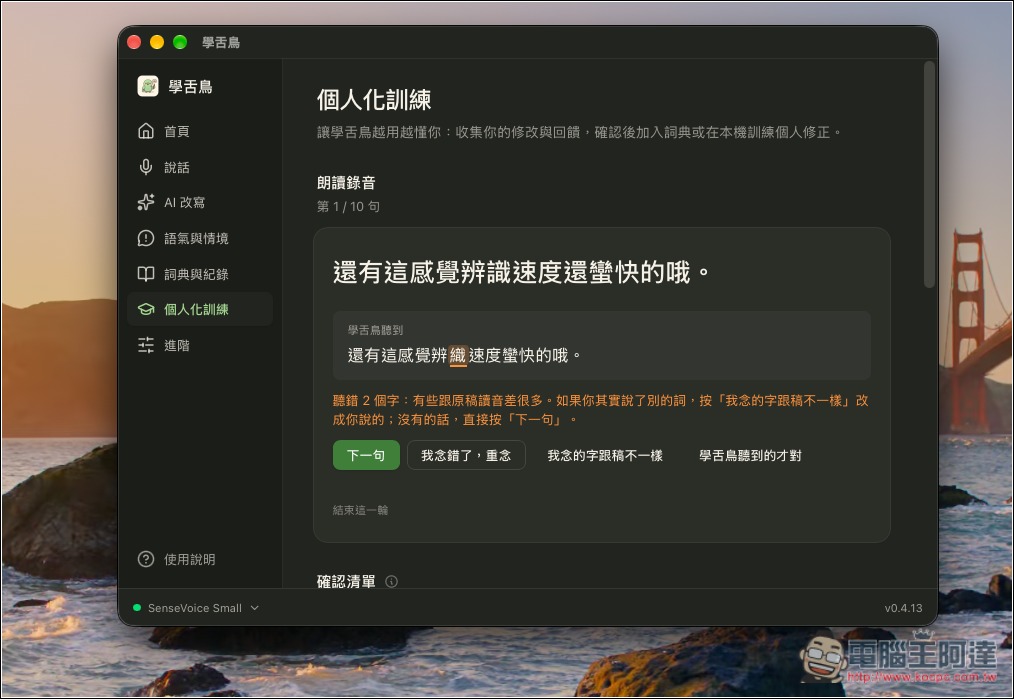Click the vertical scrollbar of main panel
Screen dimensions: 1014x699
[x=929, y=175]
